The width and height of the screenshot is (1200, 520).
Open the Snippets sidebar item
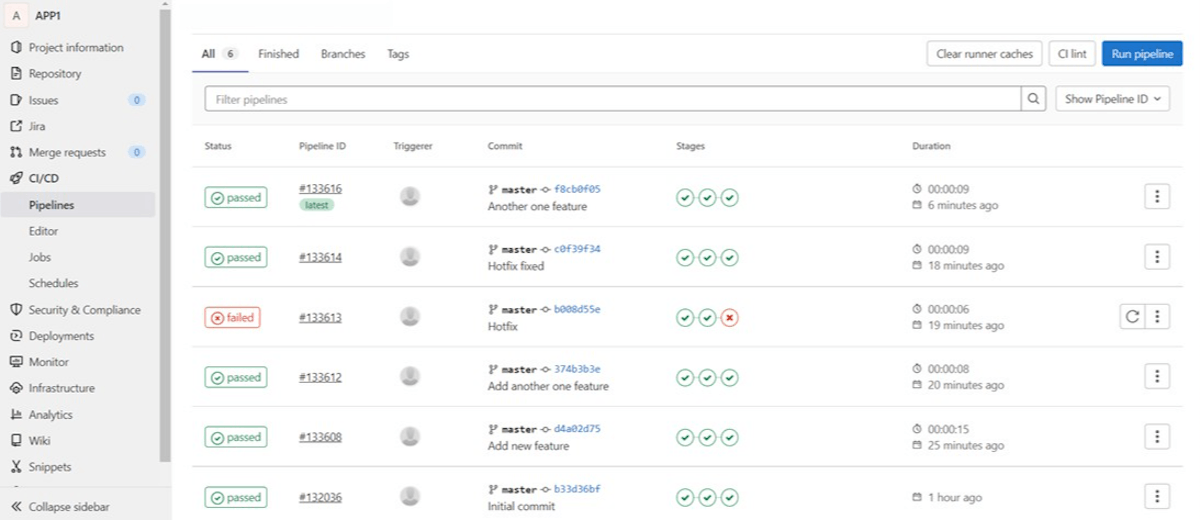[x=49, y=467]
